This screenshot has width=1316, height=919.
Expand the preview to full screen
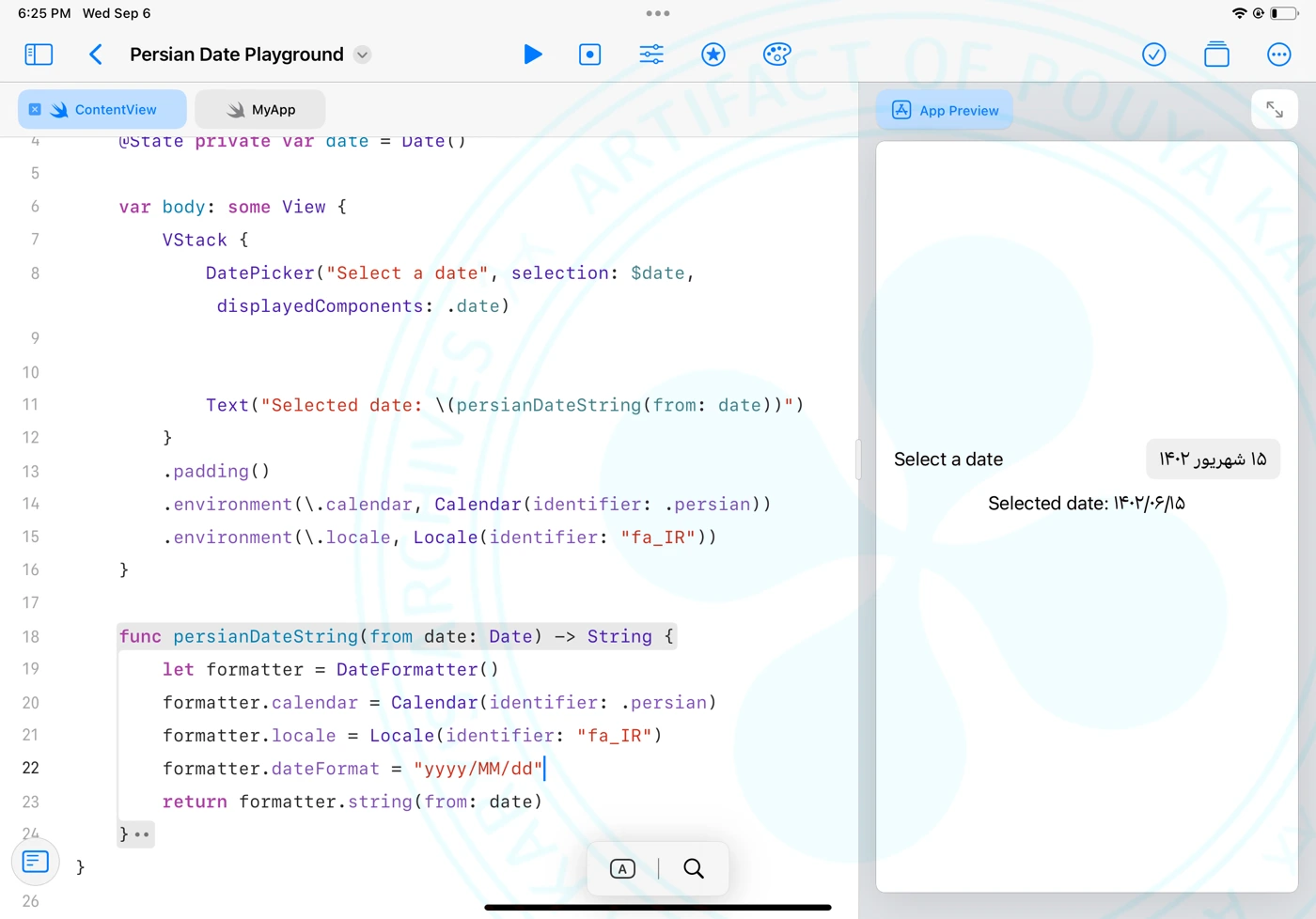[x=1275, y=110]
